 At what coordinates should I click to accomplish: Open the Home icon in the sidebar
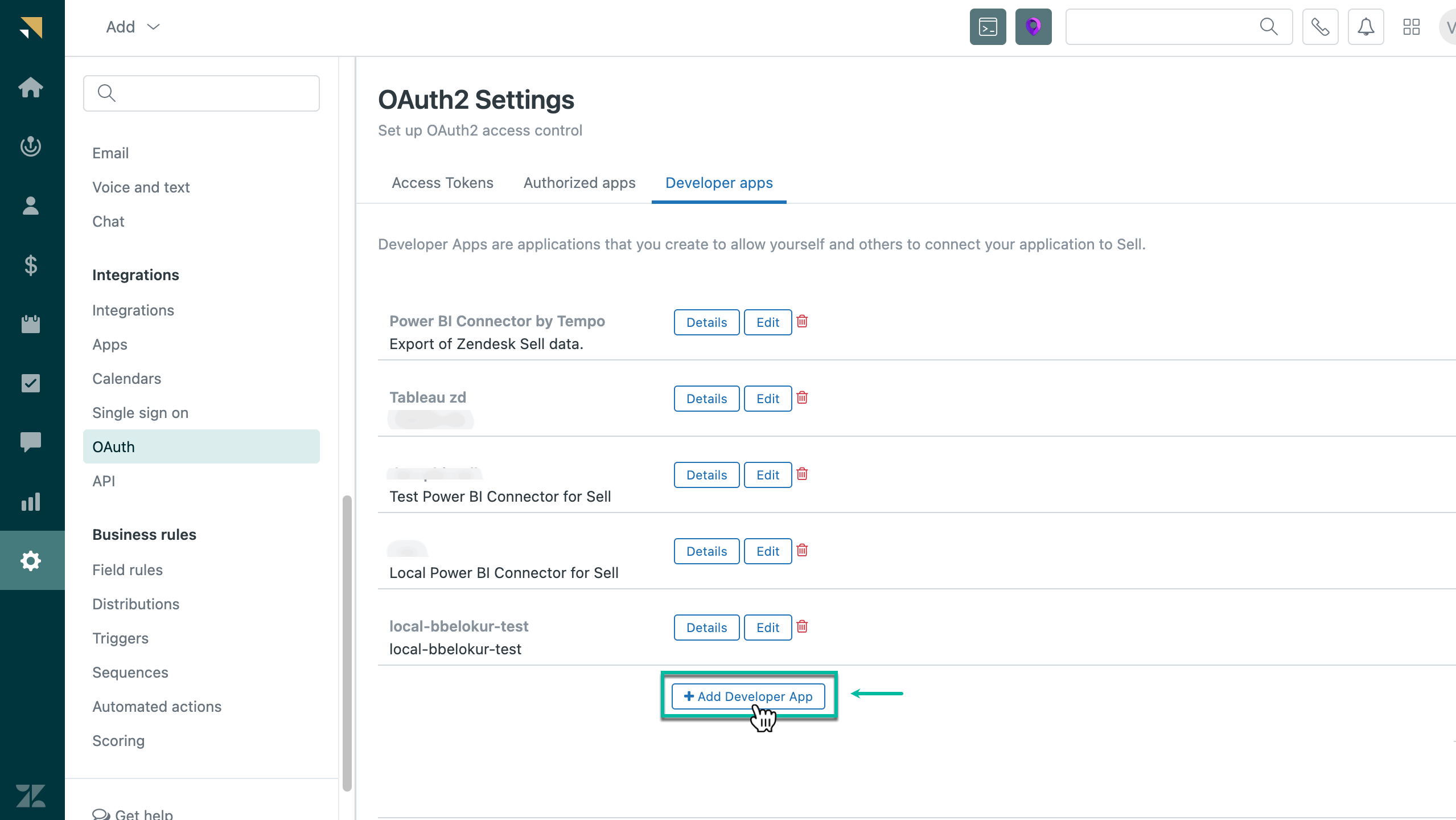[31, 88]
